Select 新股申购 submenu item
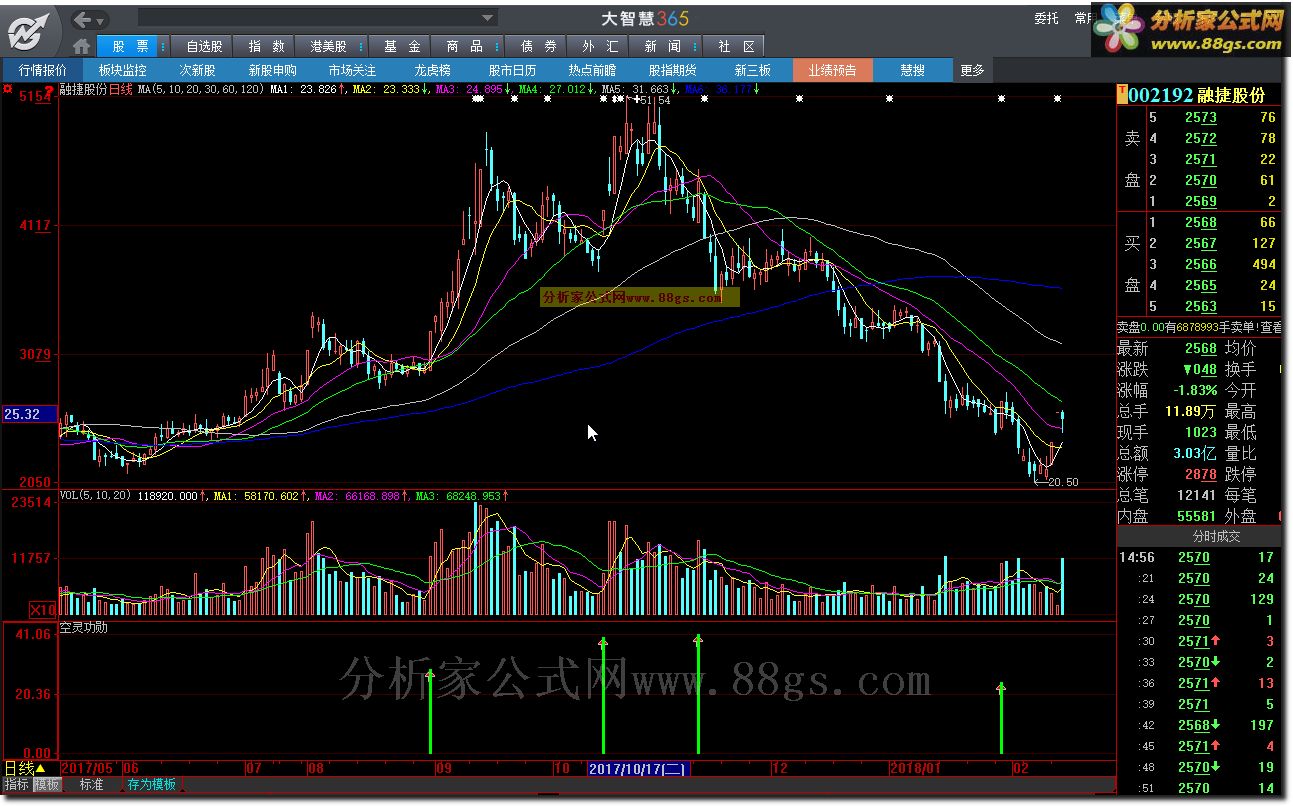1293x806 pixels. point(272,70)
